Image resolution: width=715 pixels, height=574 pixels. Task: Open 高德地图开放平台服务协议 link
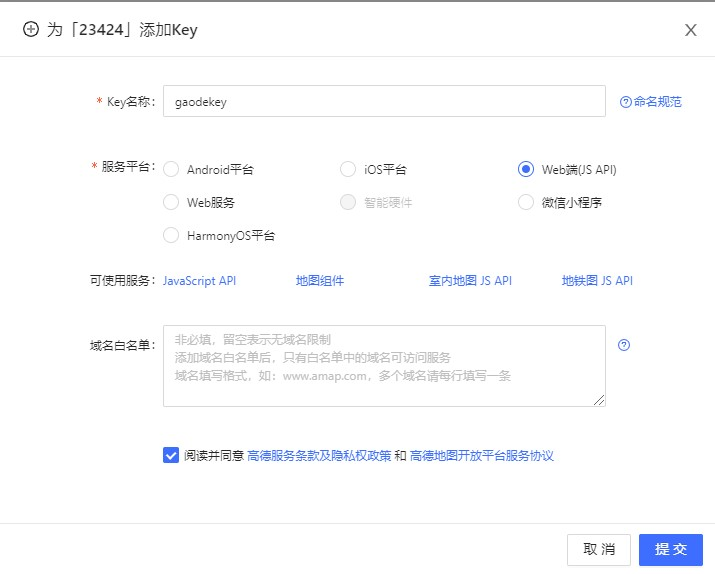coord(482,455)
